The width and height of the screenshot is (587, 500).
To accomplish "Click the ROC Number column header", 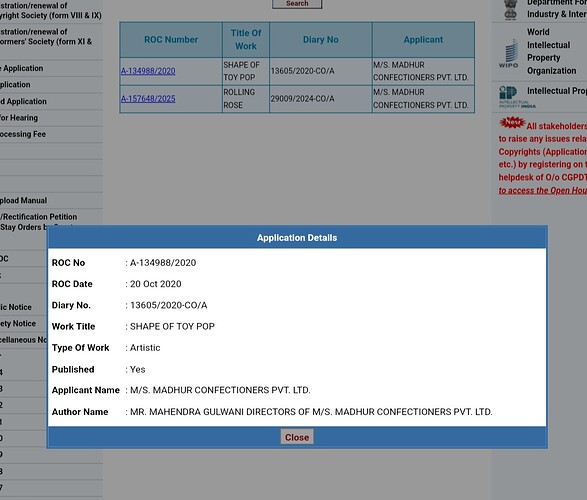I will coord(171,40).
